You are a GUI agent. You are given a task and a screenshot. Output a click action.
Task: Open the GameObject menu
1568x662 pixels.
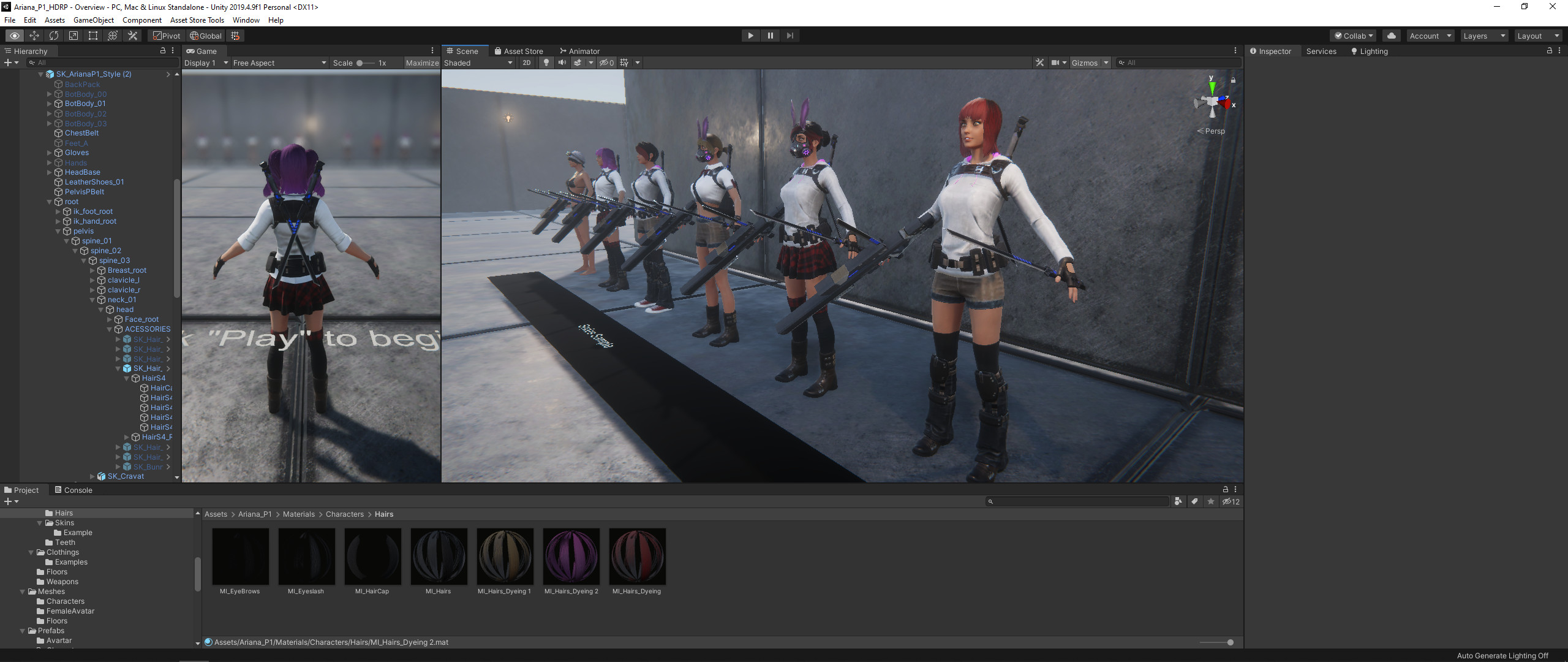[x=94, y=20]
